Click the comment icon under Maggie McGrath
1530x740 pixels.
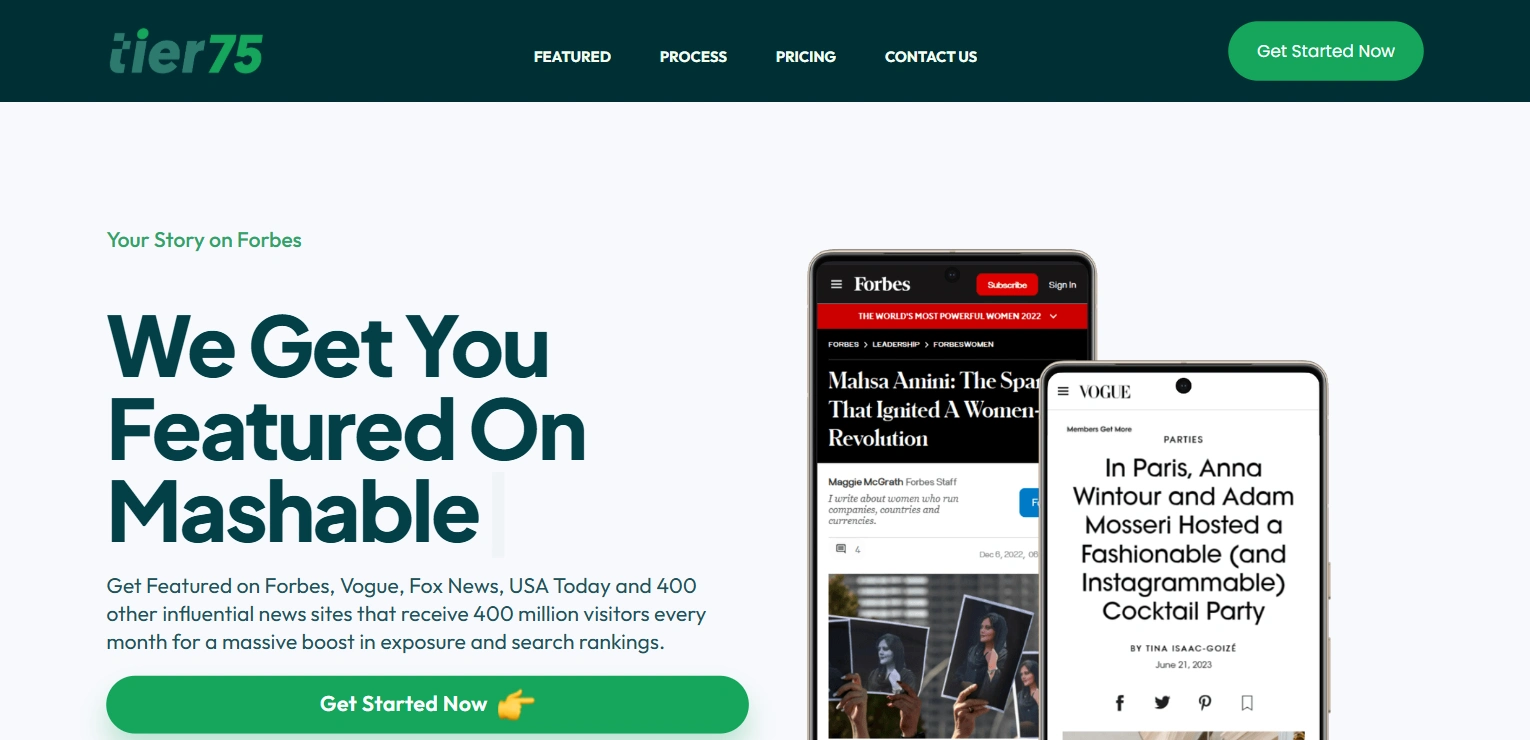841,549
